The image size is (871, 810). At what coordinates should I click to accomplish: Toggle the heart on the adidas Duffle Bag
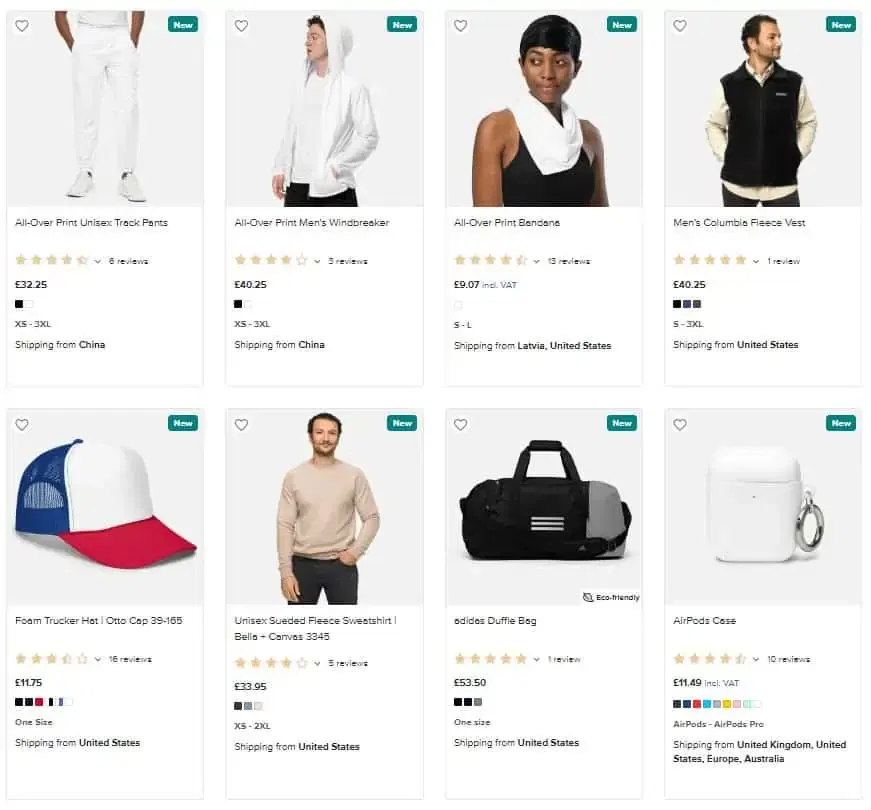(x=460, y=424)
